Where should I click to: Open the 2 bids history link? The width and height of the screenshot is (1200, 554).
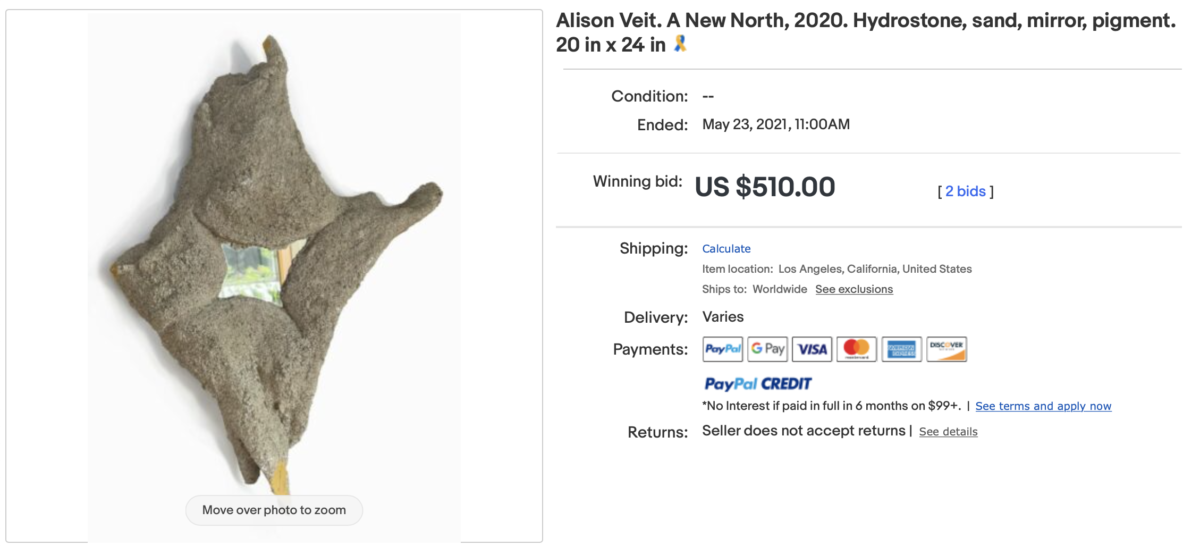[x=965, y=191]
